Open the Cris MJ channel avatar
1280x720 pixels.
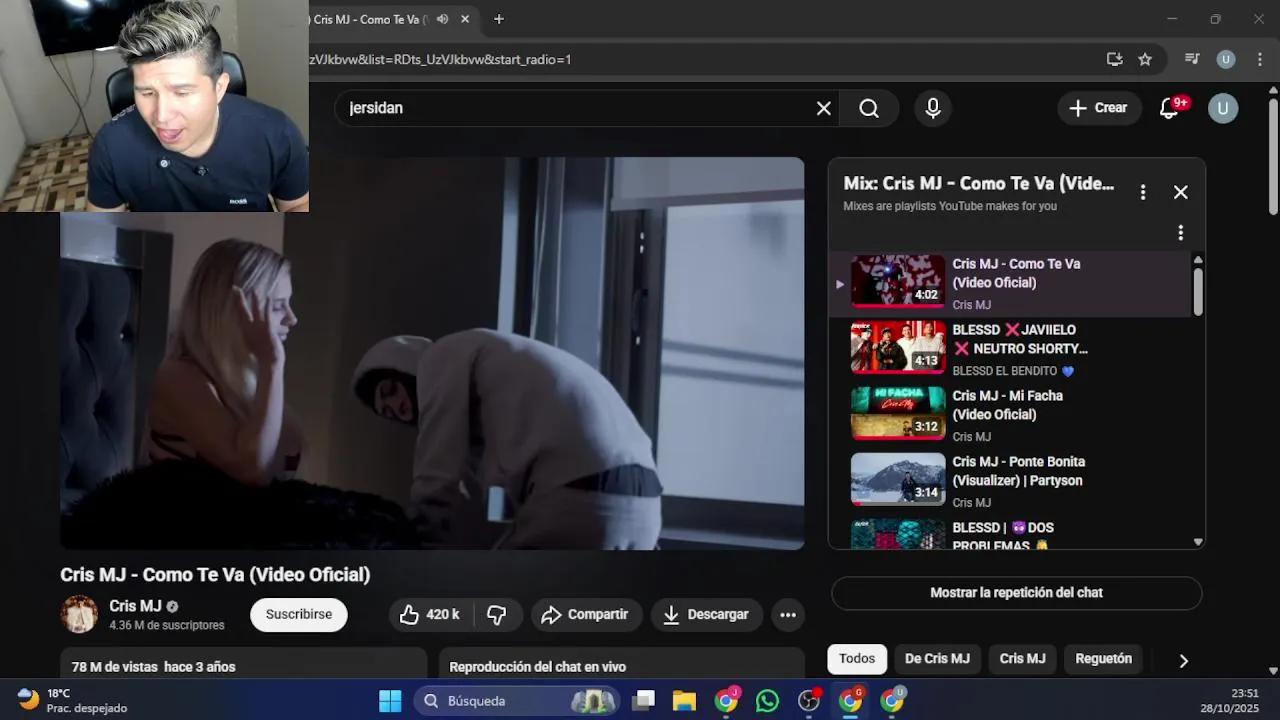pyautogui.click(x=79, y=614)
